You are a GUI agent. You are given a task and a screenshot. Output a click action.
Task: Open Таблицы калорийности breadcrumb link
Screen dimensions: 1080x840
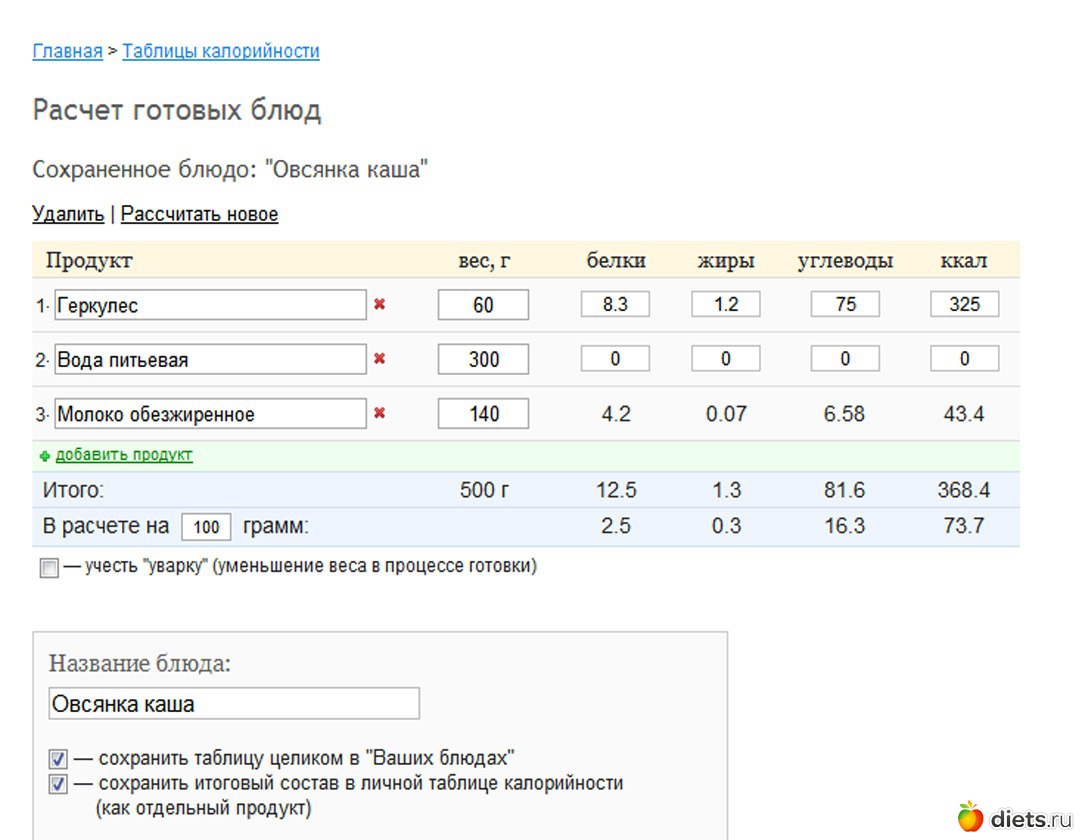pos(221,51)
